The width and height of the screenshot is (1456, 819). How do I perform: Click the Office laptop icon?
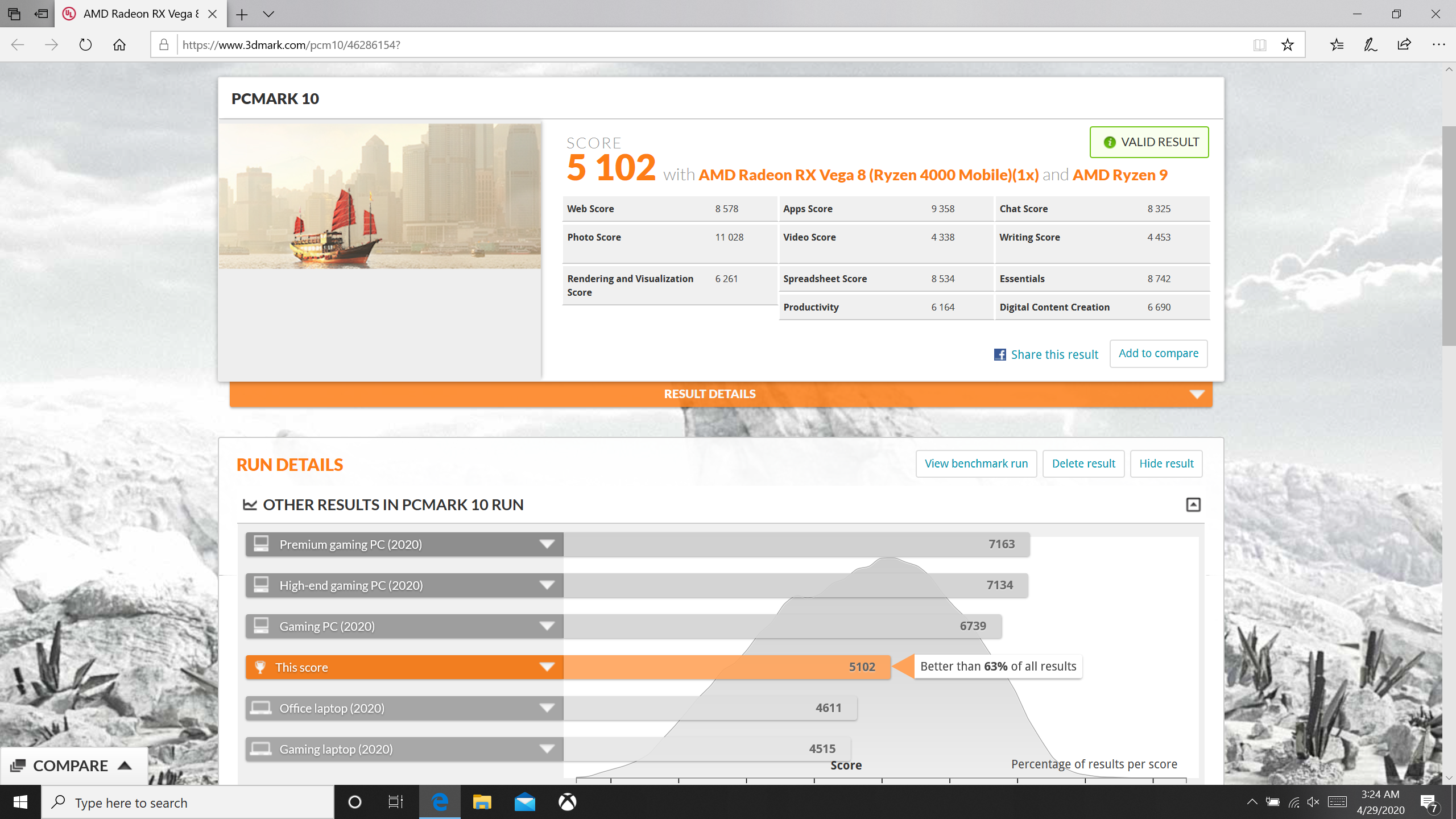coord(261,708)
